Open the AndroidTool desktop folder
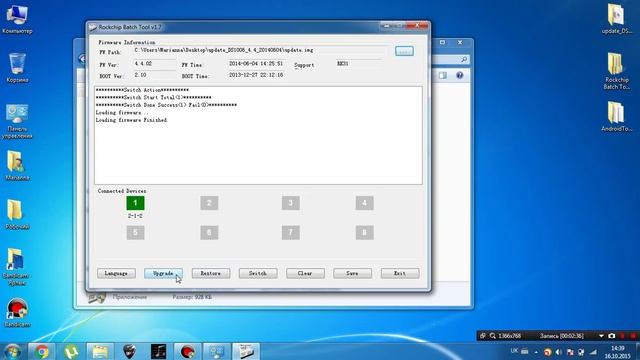Image resolution: width=640 pixels, height=360 pixels. 617,116
